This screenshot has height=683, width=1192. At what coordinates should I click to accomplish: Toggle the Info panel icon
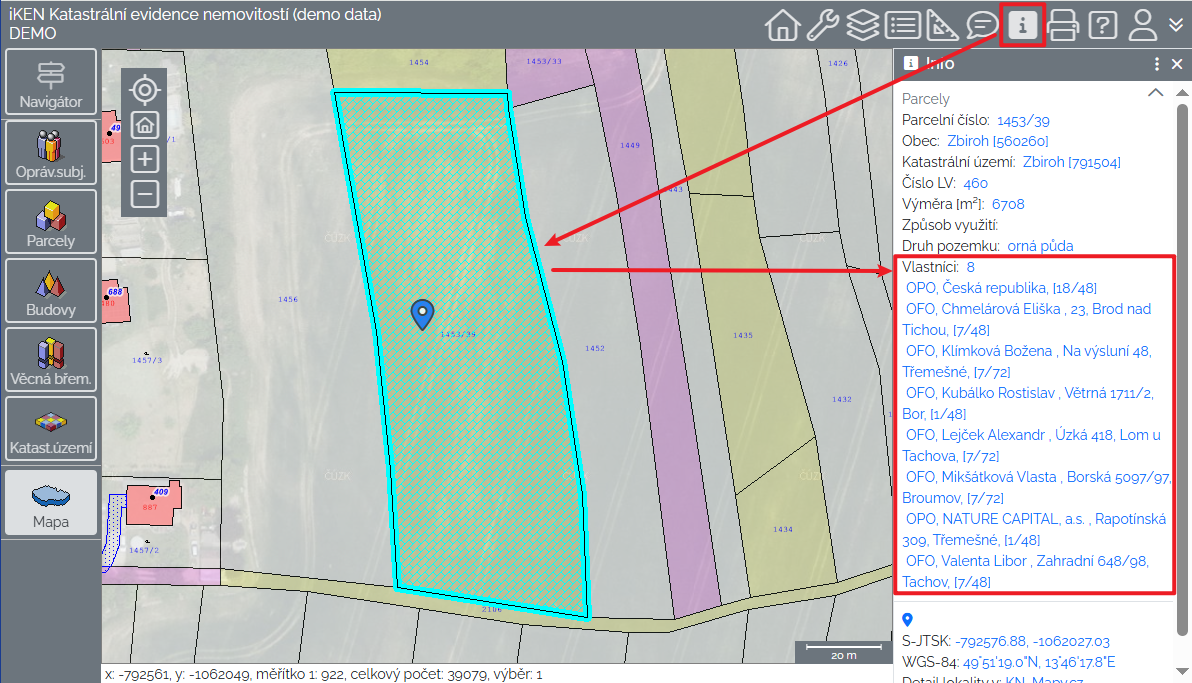tap(1022, 25)
